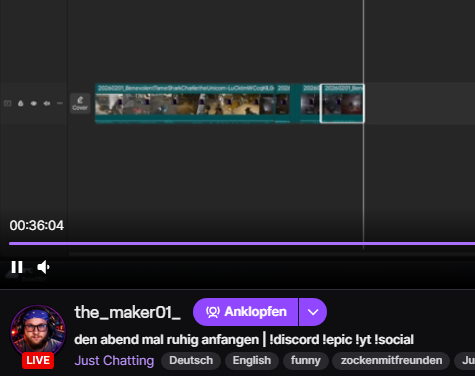The height and width of the screenshot is (376, 475).
Task: Select the funny tag
Action: [306, 361]
